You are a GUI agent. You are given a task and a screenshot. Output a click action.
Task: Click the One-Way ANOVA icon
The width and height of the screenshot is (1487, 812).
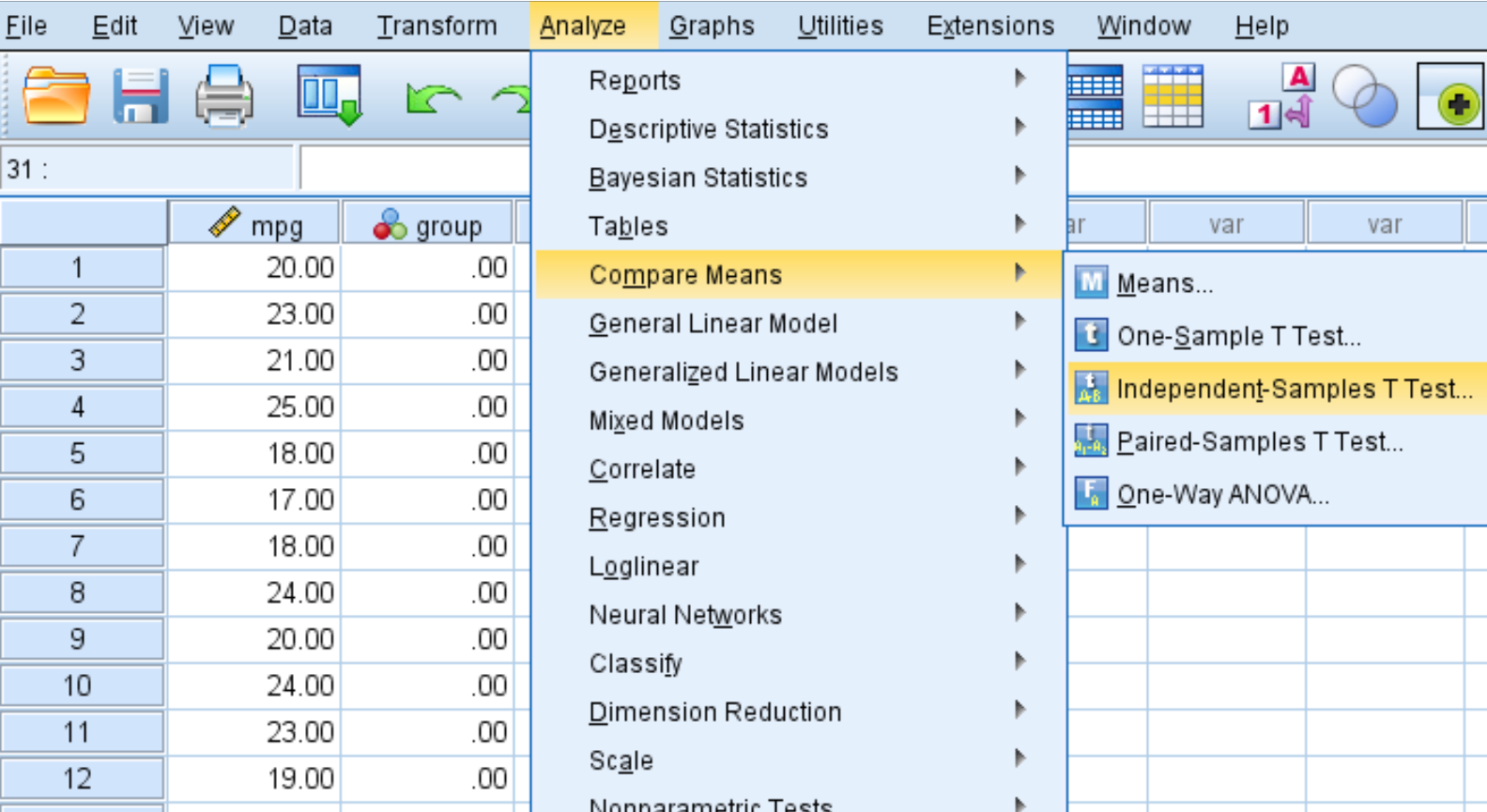point(1091,493)
